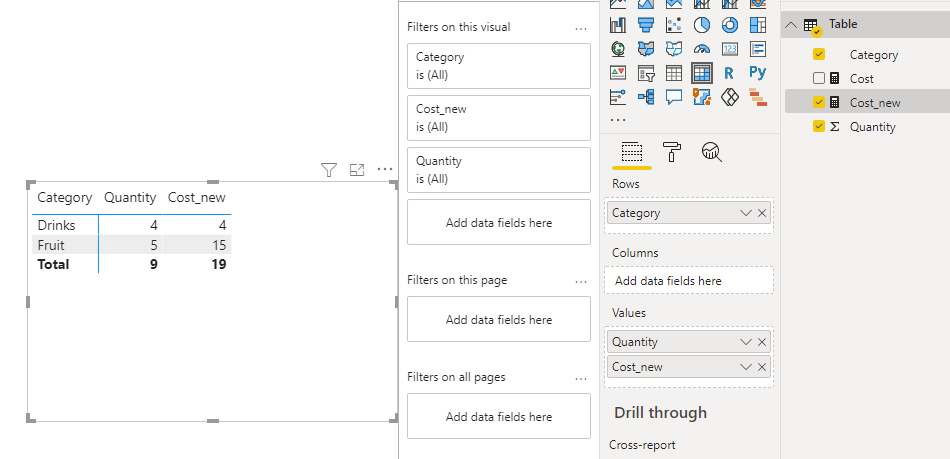The width and height of the screenshot is (950, 459).
Task: Select the Funnel chart visual
Action: pos(646,25)
